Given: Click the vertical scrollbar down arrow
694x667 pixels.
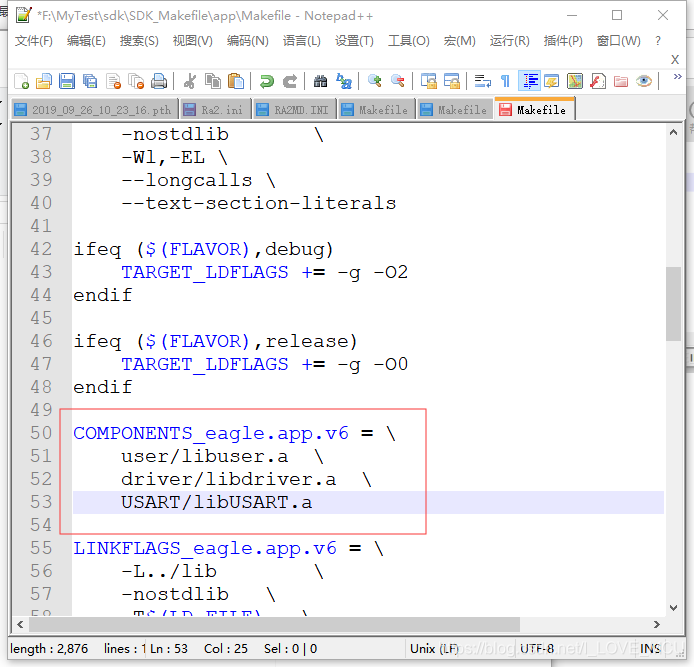Looking at the screenshot, I should pyautogui.click(x=673, y=608).
